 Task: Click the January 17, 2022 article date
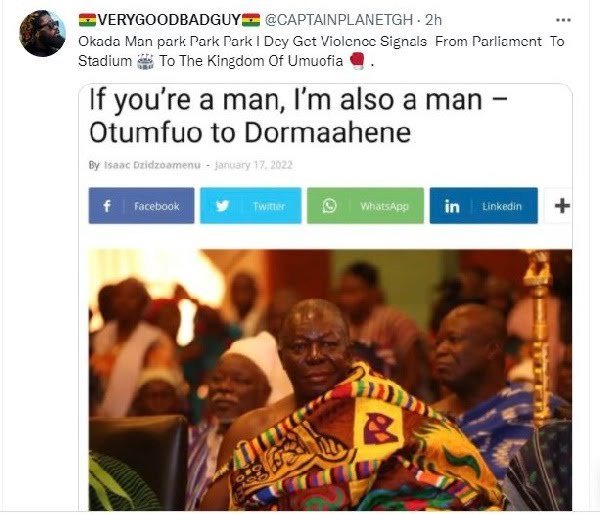point(254,165)
